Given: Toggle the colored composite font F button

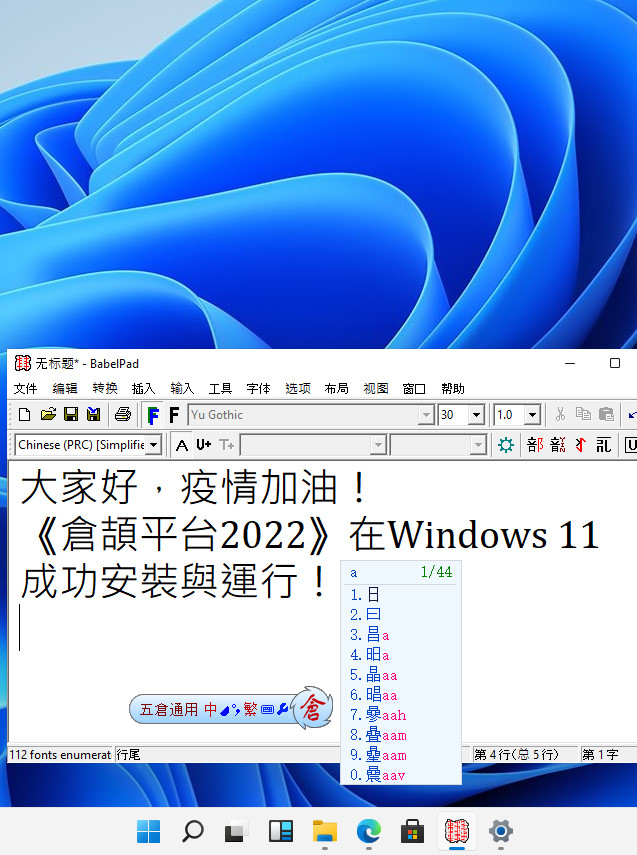Looking at the screenshot, I should point(153,416).
